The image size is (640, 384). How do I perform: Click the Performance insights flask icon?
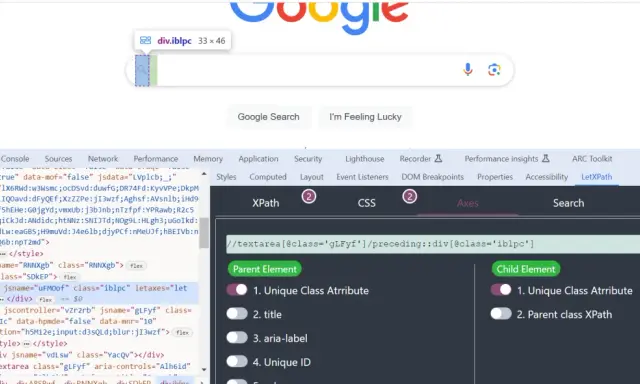(x=545, y=158)
